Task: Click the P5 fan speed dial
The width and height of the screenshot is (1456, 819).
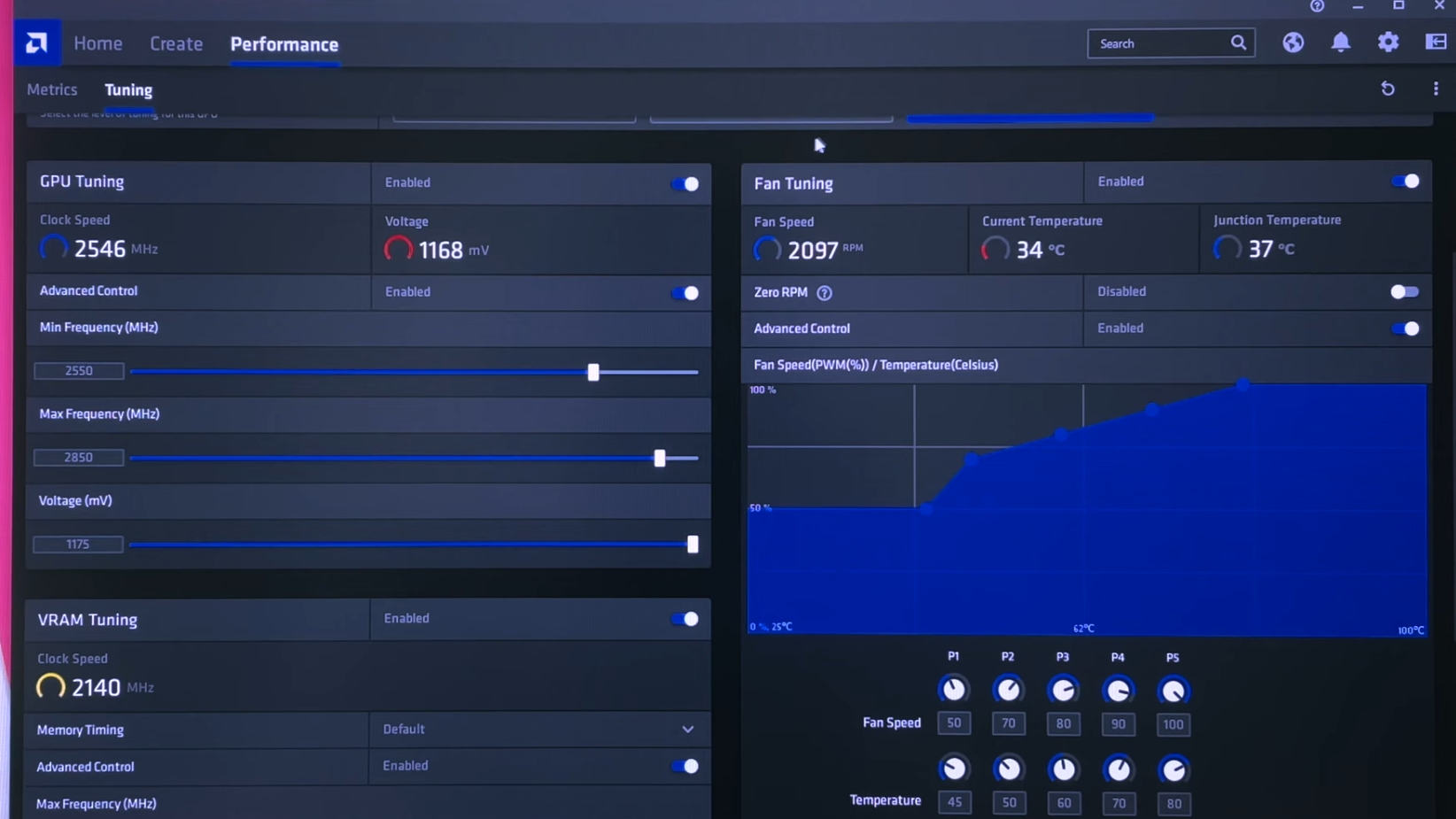Action: [x=1173, y=691]
